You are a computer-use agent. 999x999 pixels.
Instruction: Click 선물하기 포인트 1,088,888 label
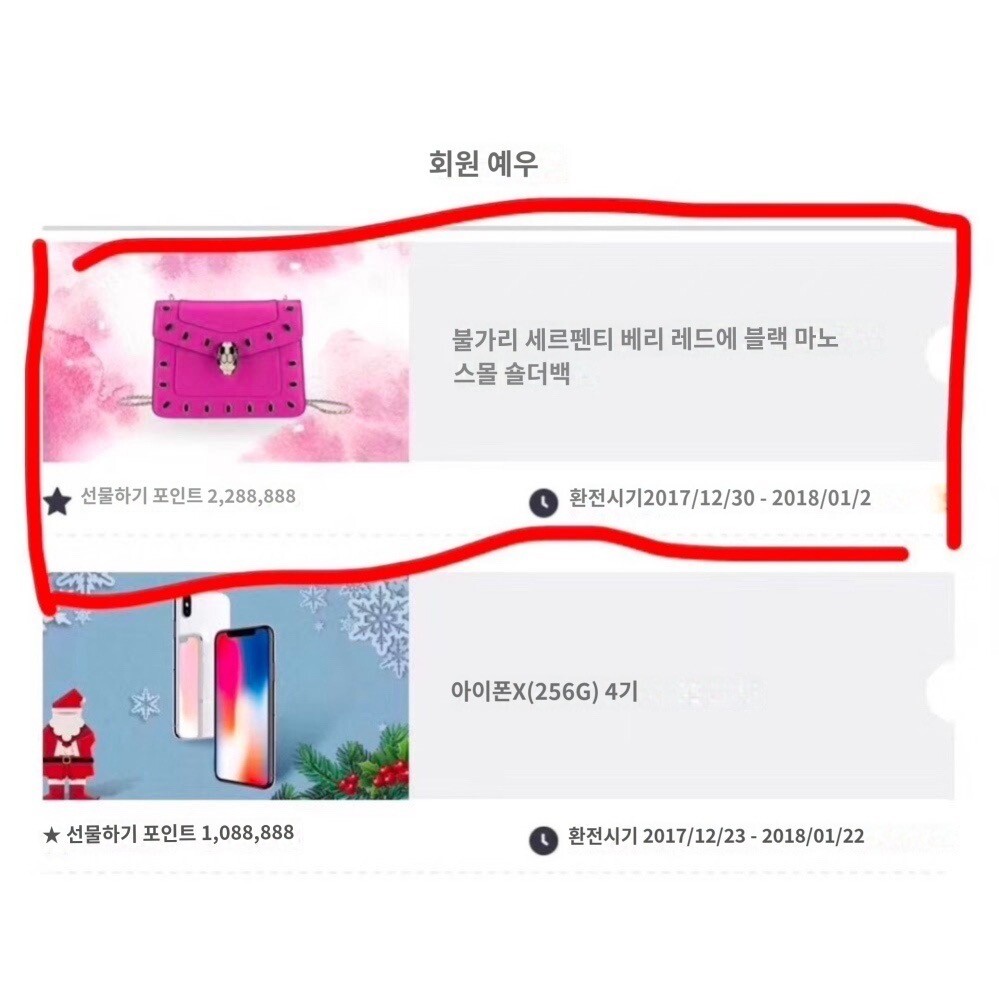click(x=180, y=833)
